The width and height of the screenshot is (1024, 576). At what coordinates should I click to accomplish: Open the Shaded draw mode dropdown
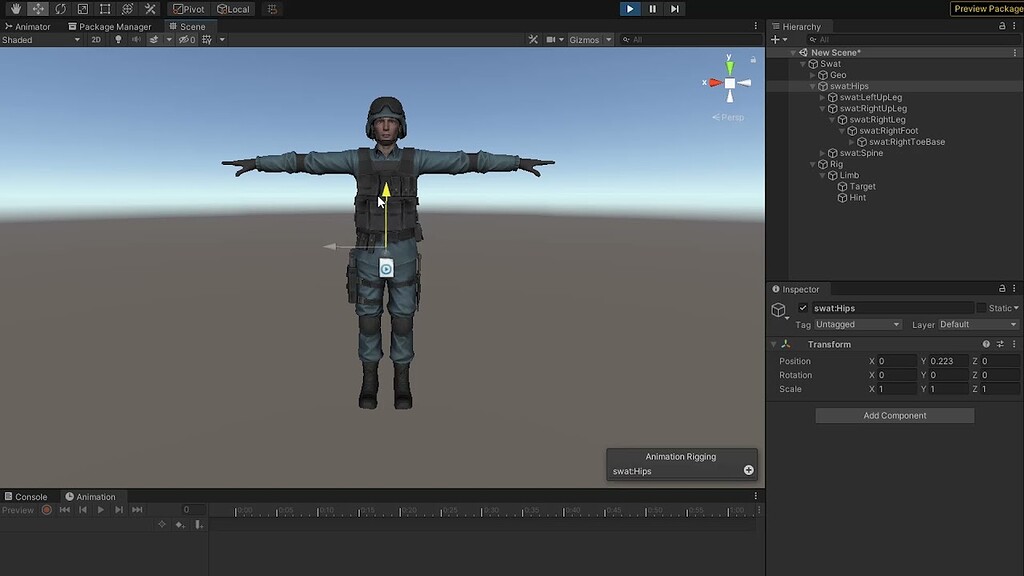point(40,40)
